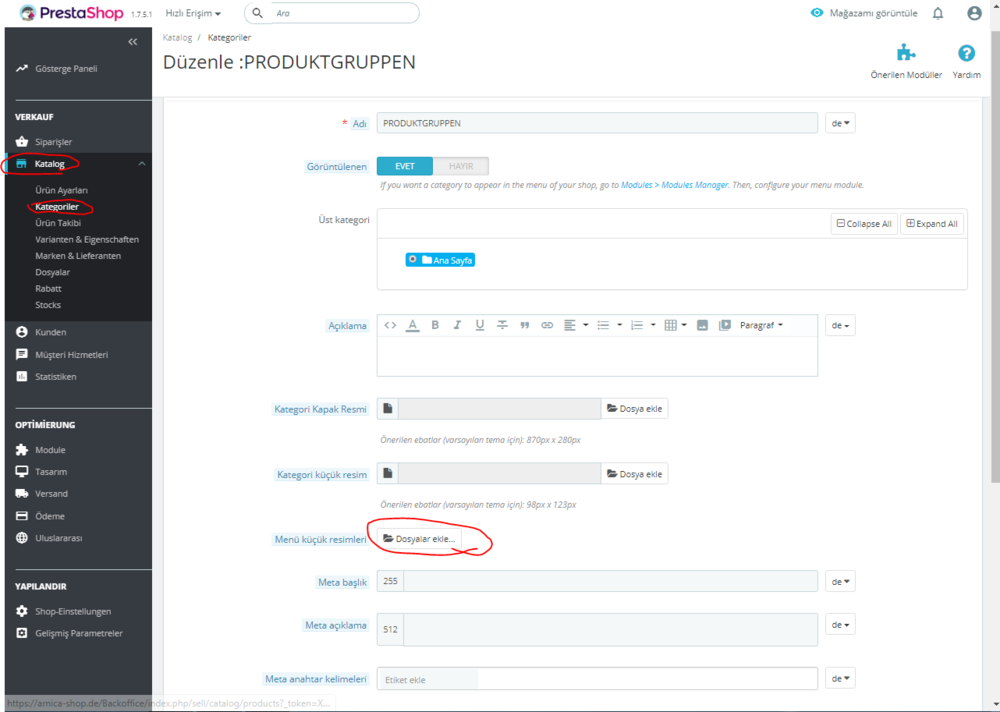Click the PrestaShop logo
The width and height of the screenshot is (1000, 712).
71,13
